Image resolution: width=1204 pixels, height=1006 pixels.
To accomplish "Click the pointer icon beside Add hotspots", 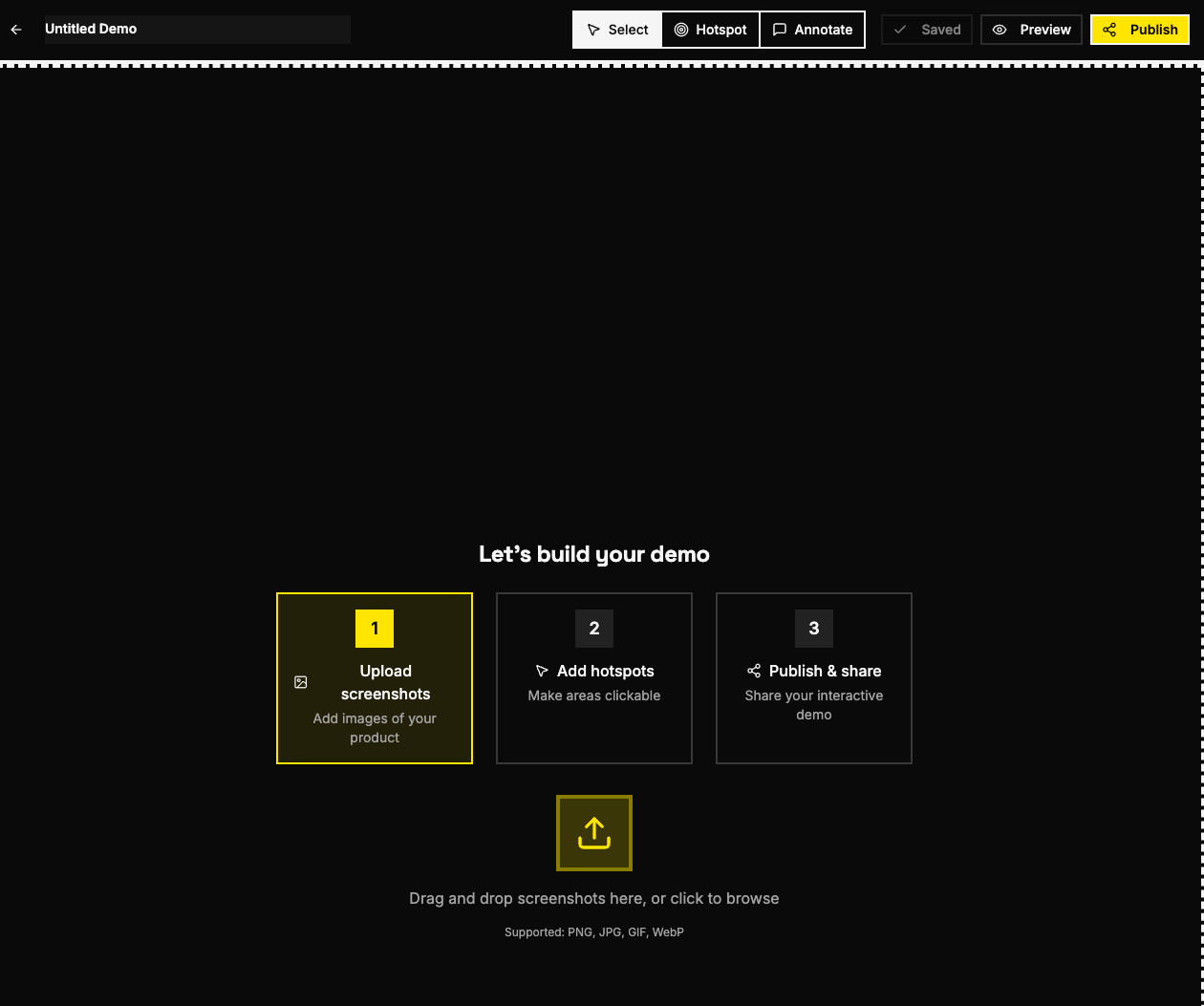I will (x=542, y=671).
